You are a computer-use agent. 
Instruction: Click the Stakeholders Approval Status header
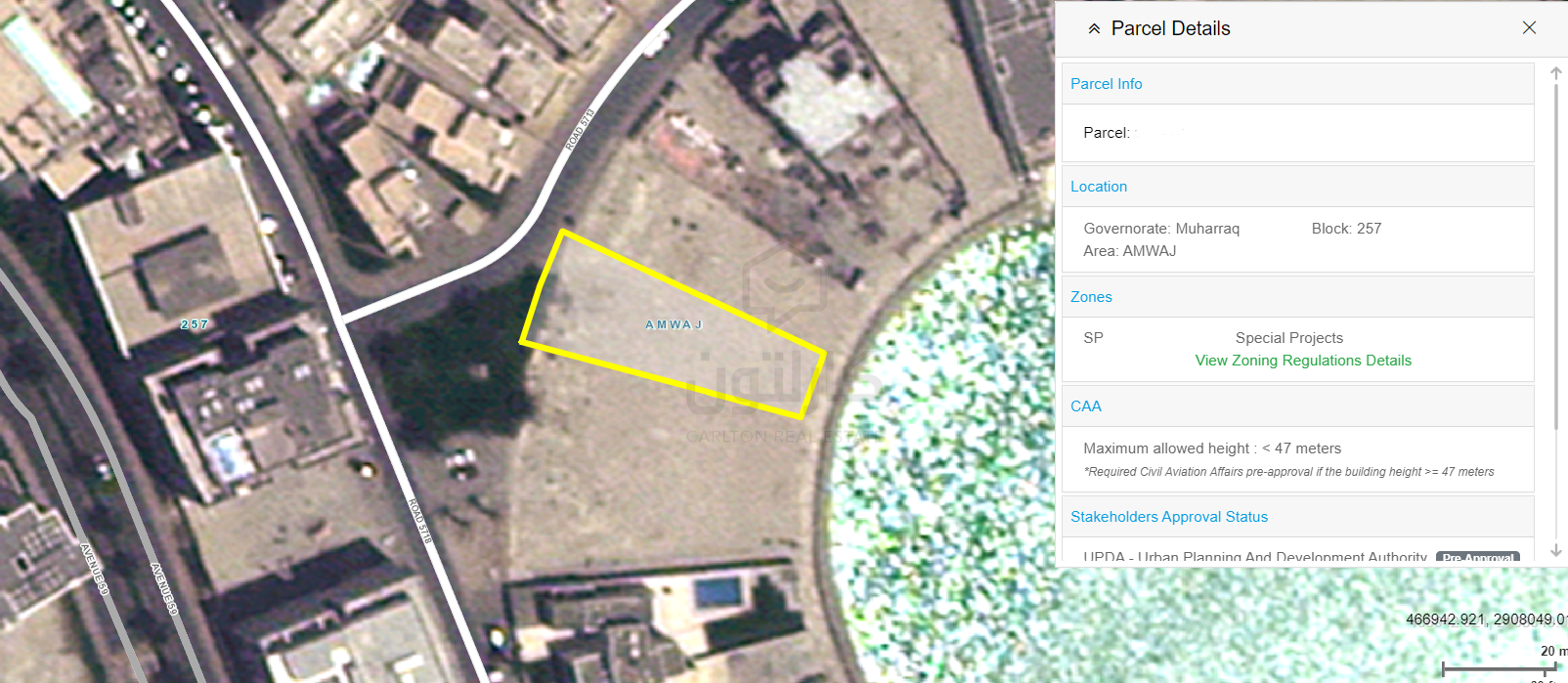pos(1297,517)
